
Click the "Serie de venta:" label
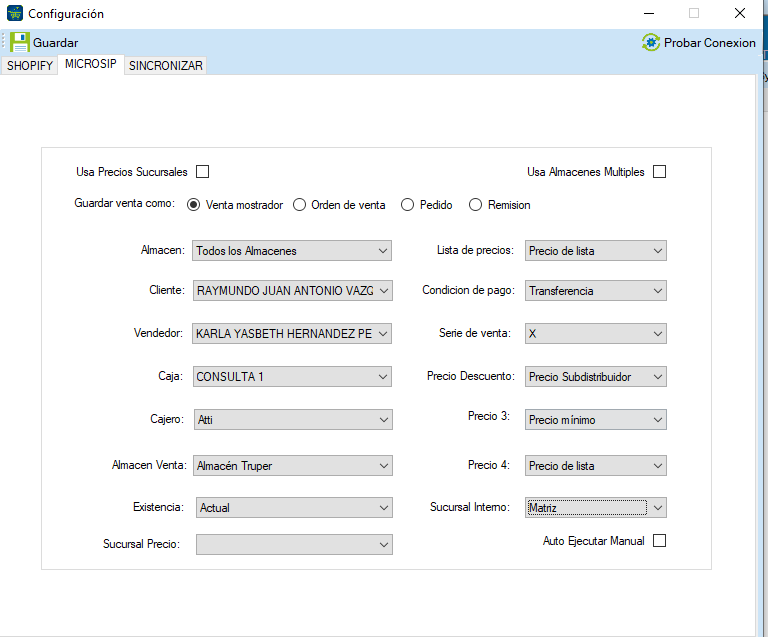[475, 333]
